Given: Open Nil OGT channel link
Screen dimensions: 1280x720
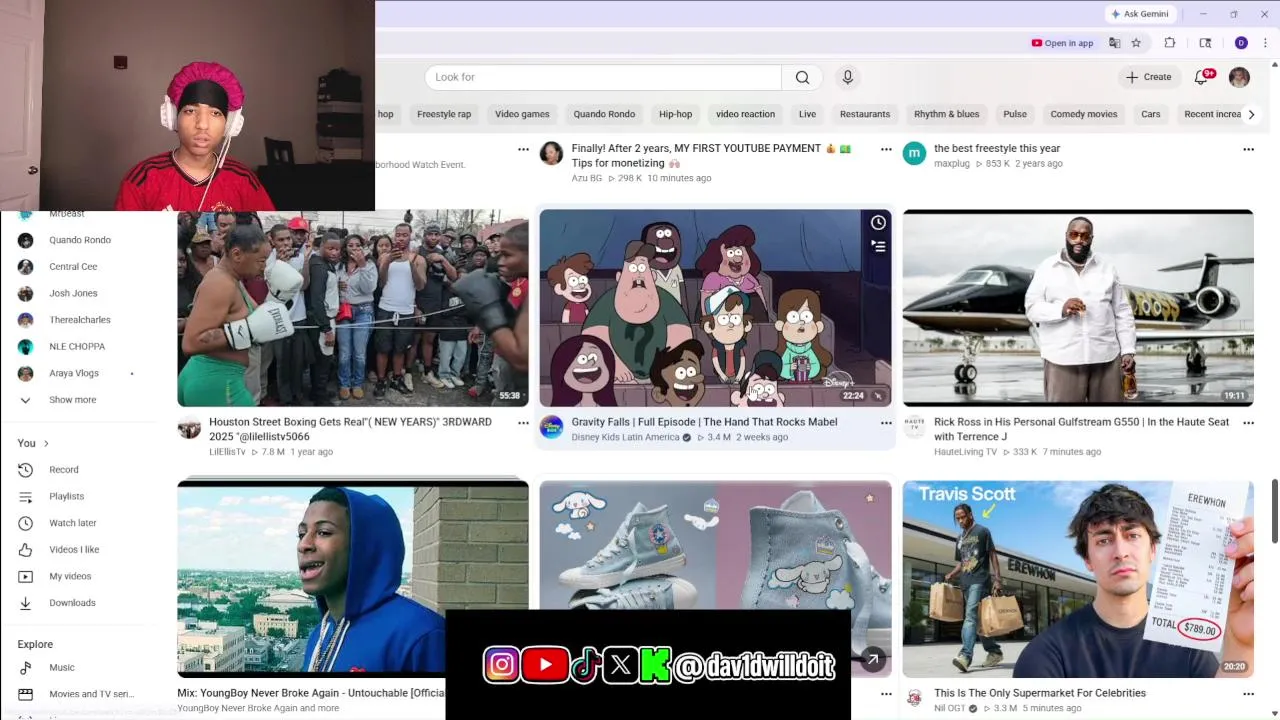Looking at the screenshot, I should [950, 709].
